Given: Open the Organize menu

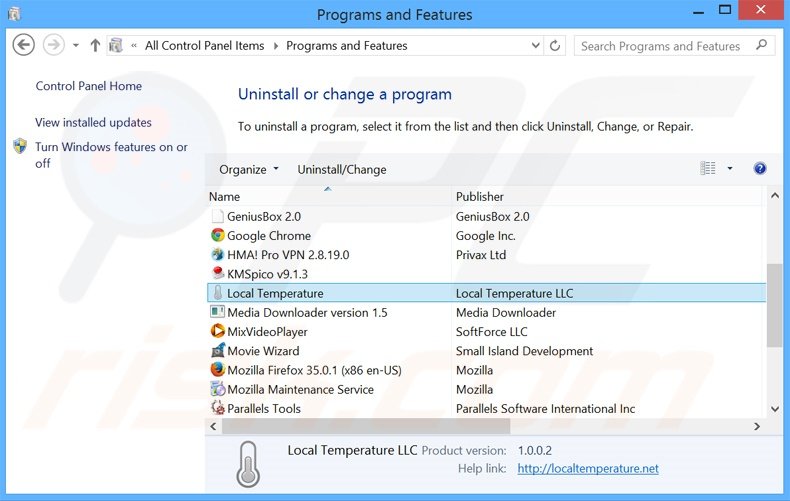Looking at the screenshot, I should (249, 170).
